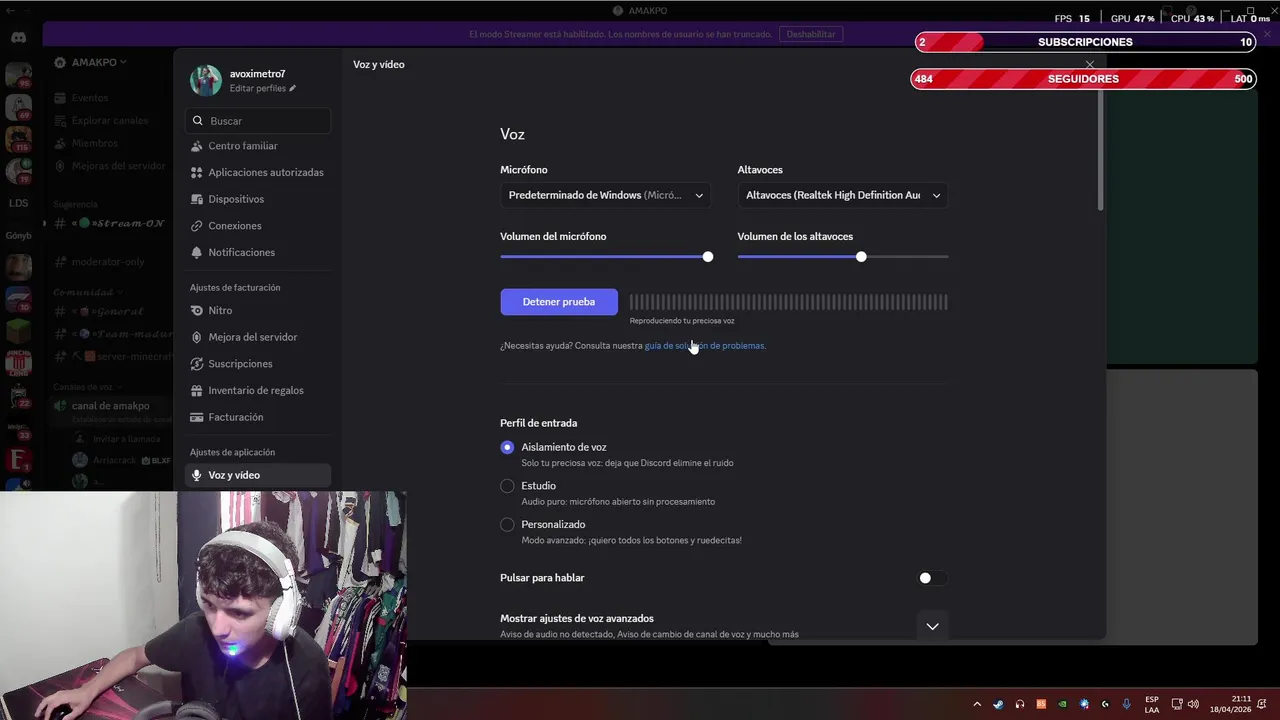The height and width of the screenshot is (720, 1280).
Task: Open the Stream-ON text channel
Action: pos(110,223)
